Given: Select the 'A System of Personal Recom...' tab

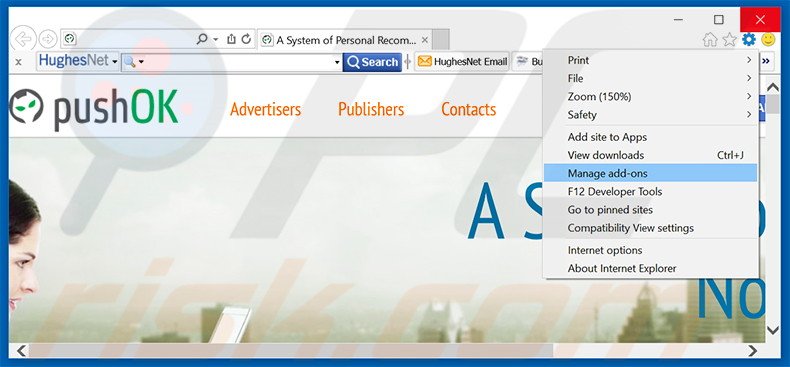Looking at the screenshot, I should (346, 40).
